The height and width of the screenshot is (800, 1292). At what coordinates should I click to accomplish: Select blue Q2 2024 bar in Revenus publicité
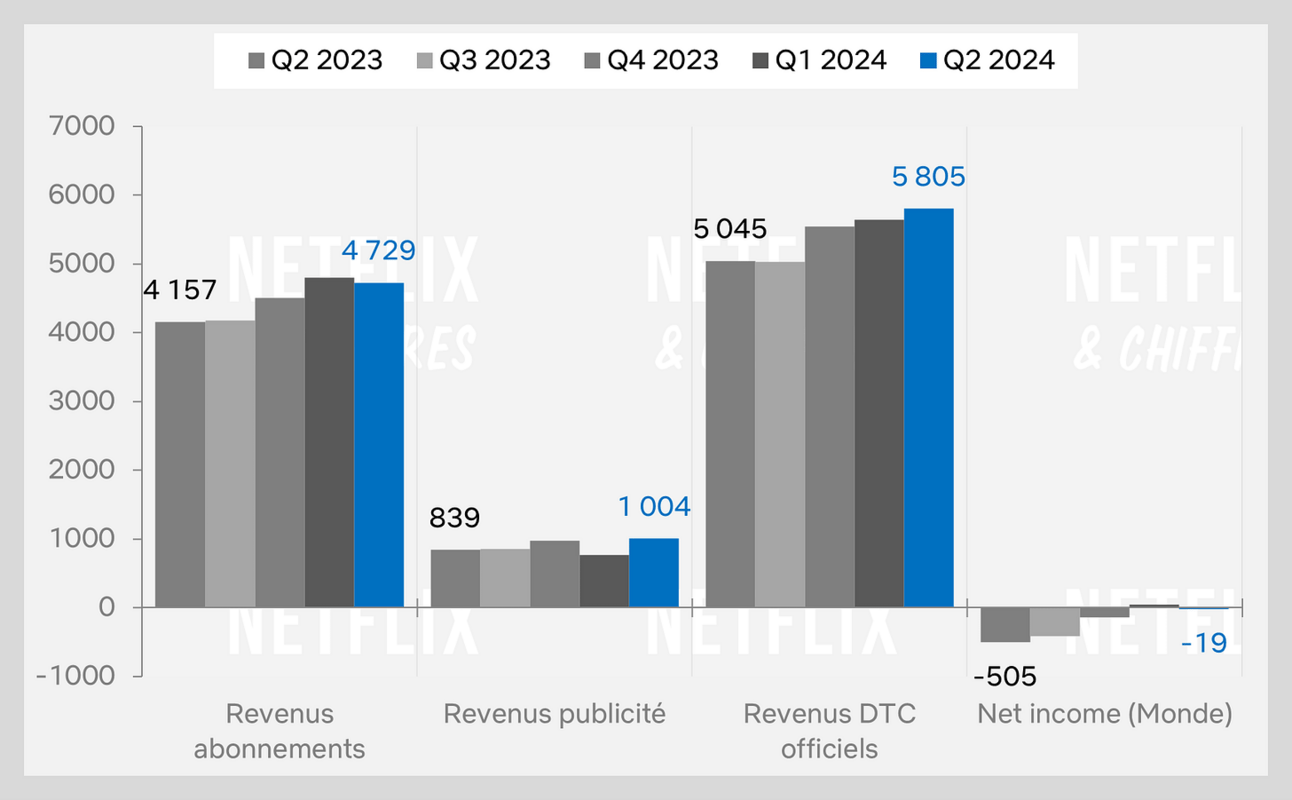654,573
